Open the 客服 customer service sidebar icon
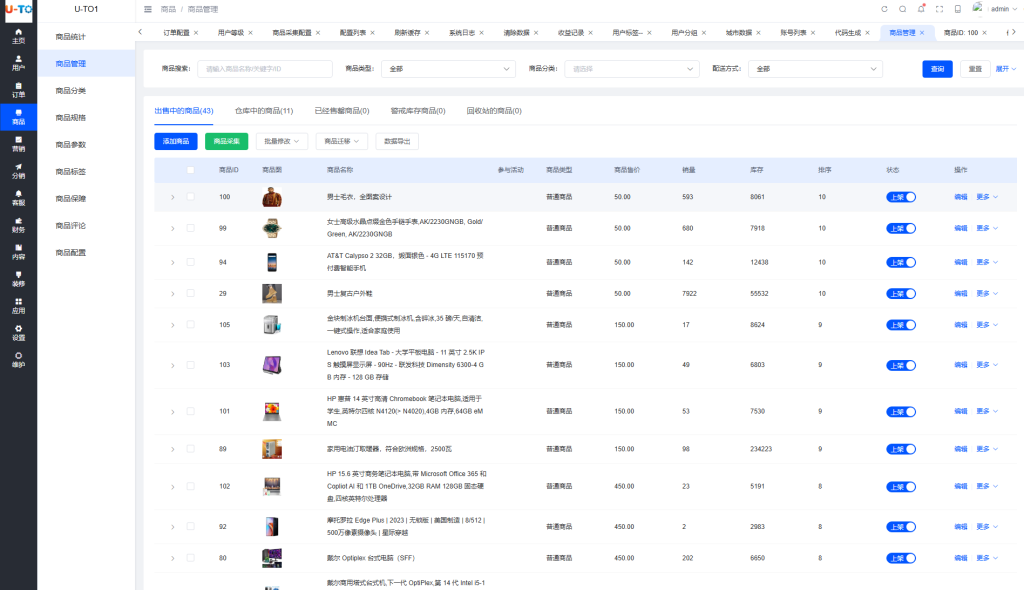1024x590 pixels. coord(18,198)
